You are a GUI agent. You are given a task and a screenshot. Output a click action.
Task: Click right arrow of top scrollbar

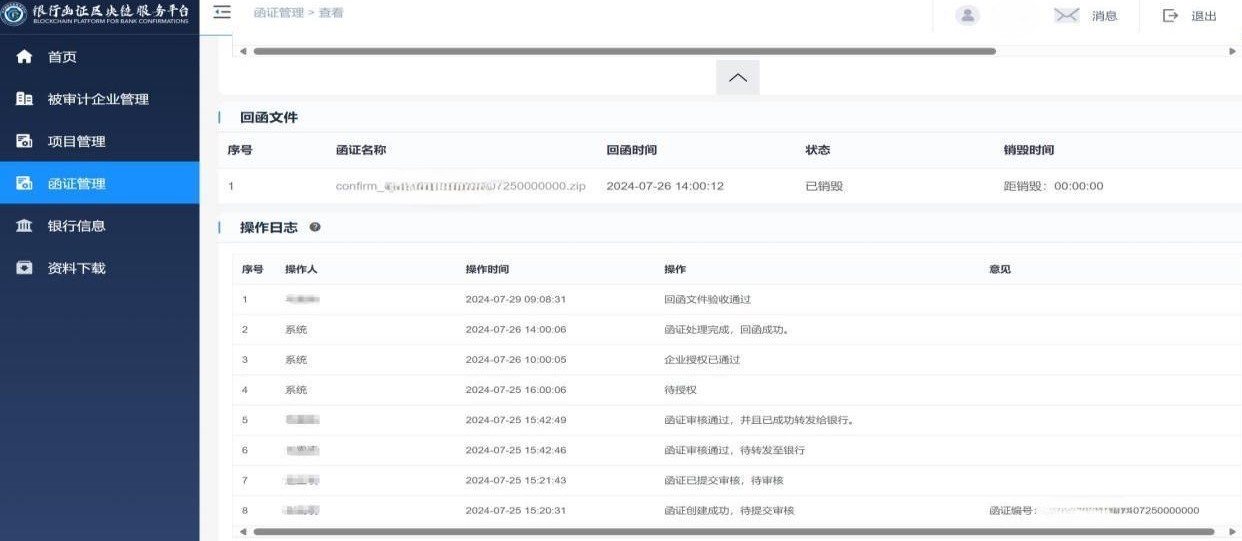[1232, 50]
